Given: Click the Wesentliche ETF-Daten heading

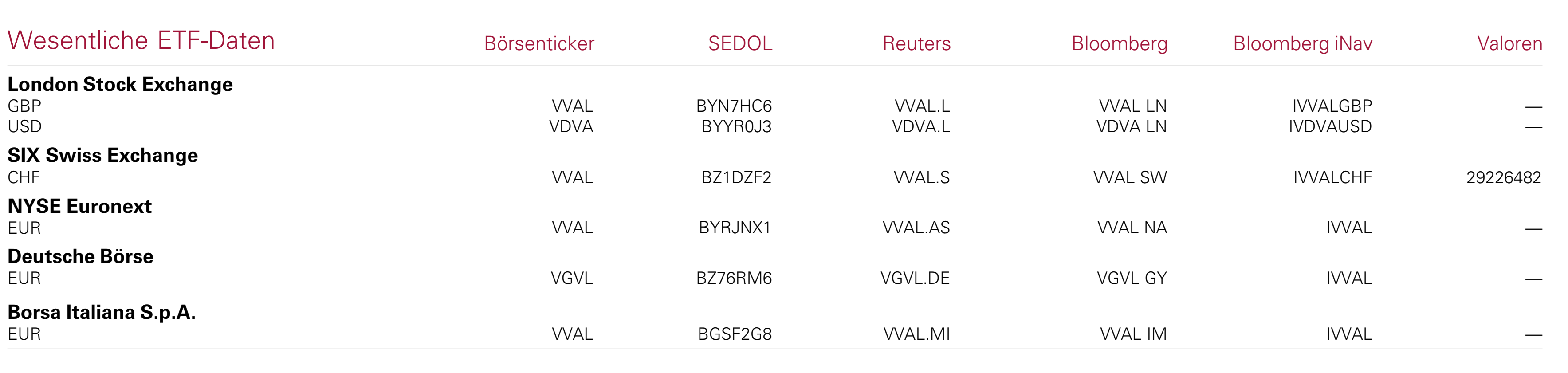Looking at the screenshot, I should [141, 41].
